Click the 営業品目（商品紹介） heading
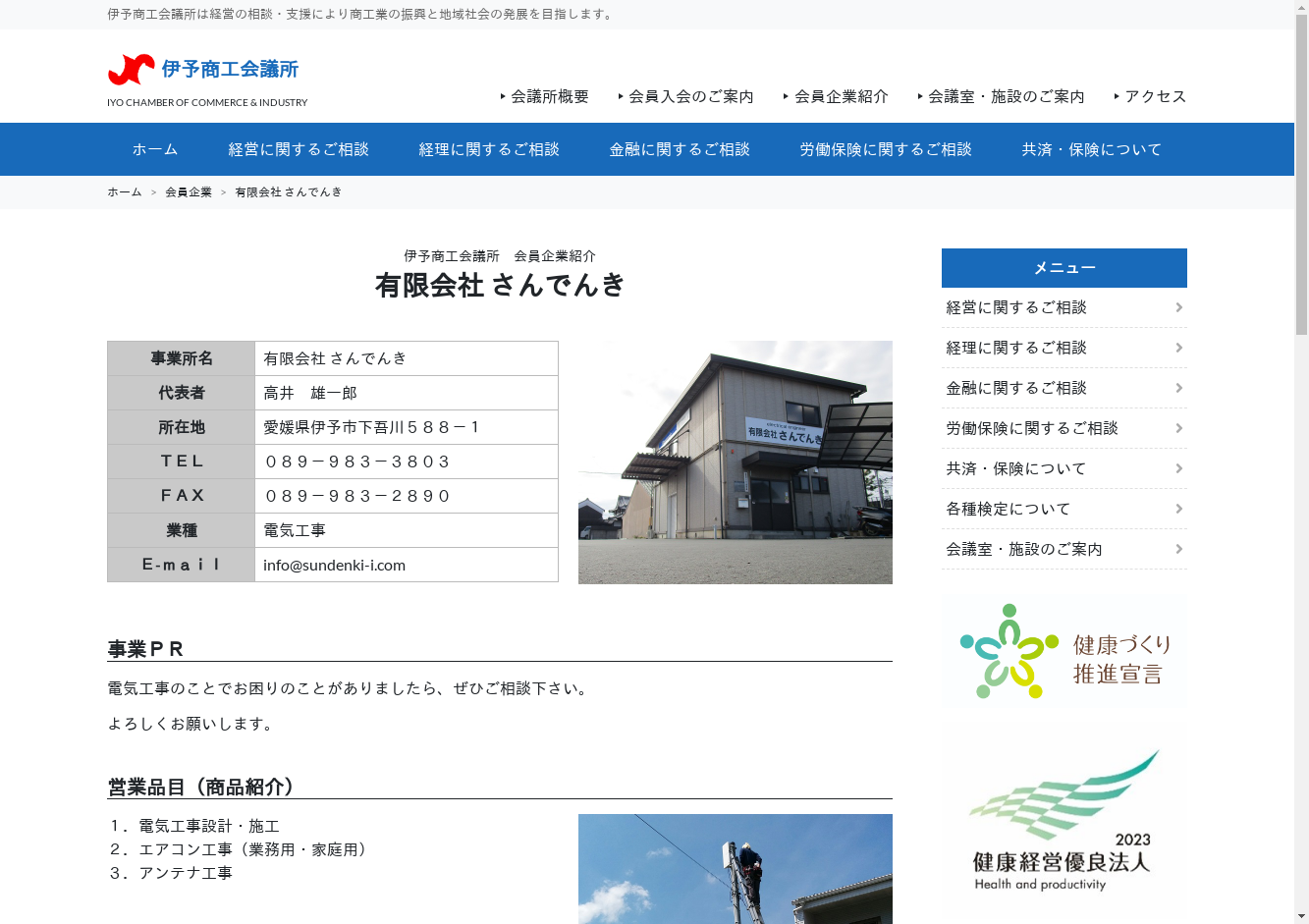 coord(203,787)
